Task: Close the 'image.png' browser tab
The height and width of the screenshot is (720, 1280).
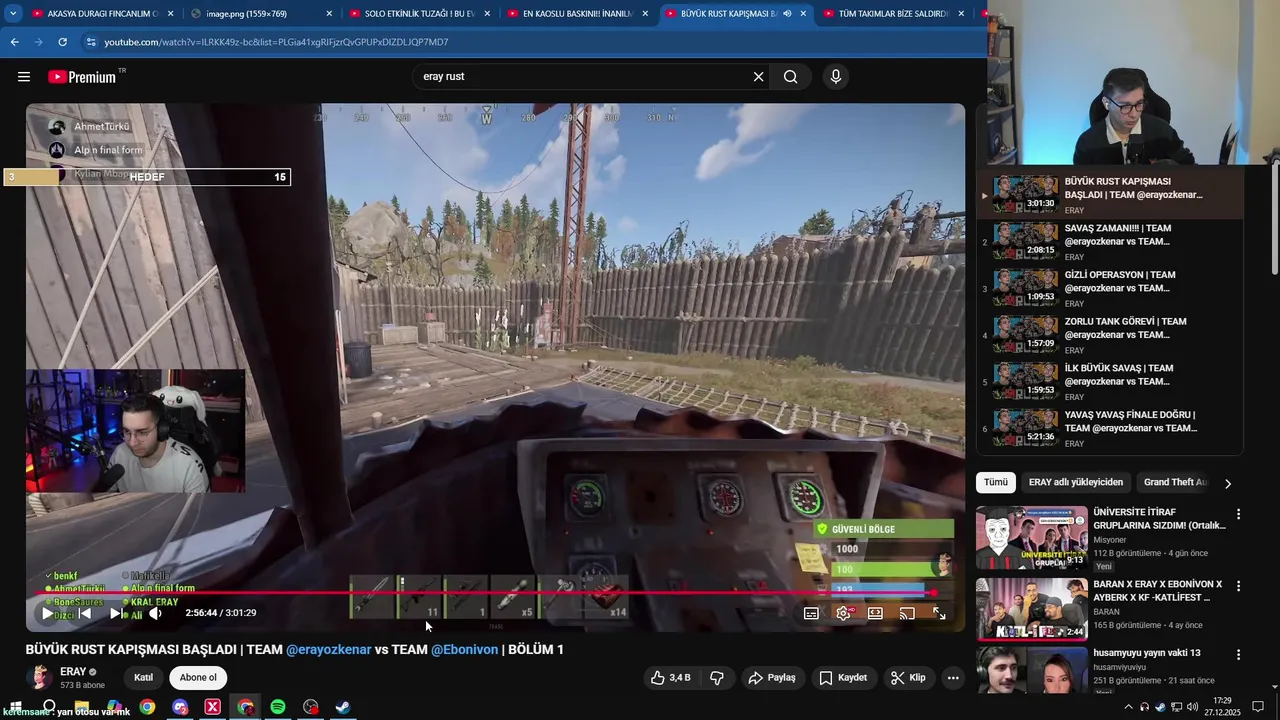Action: [x=329, y=14]
